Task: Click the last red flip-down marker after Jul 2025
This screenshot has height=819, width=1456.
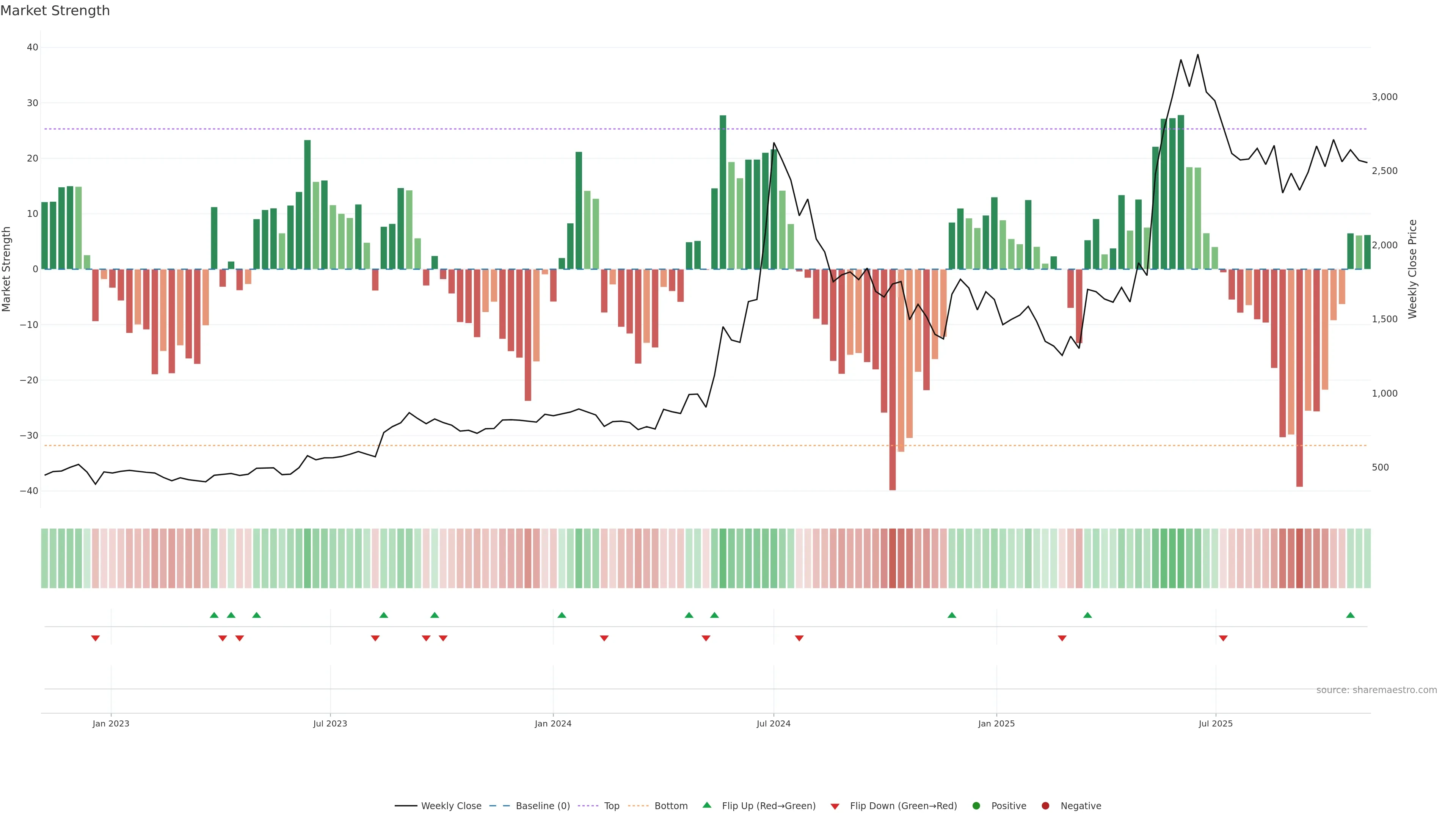Action: [x=1223, y=638]
